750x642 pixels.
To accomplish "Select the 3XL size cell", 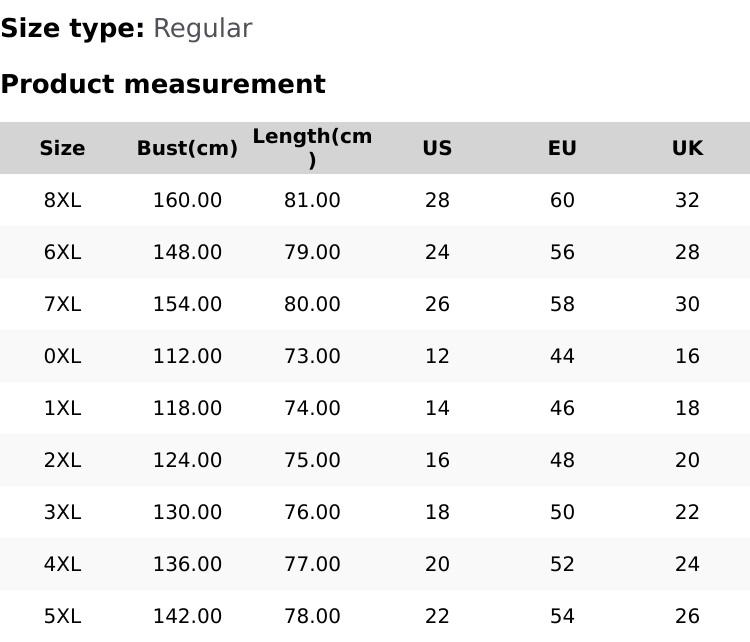I will click(62, 512).
